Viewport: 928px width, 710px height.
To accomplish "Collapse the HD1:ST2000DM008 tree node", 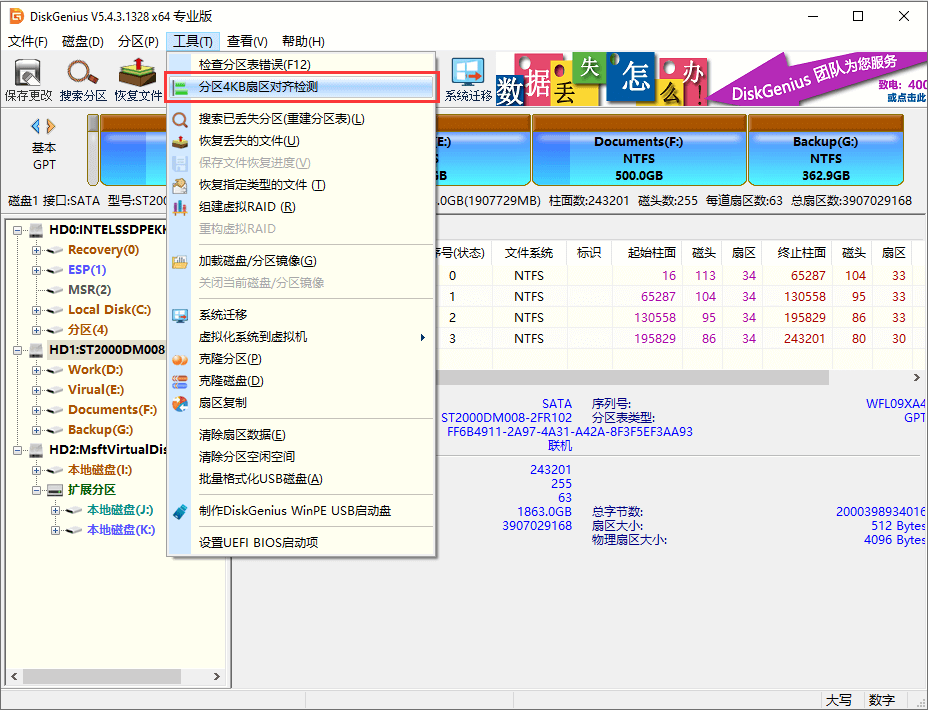I will click(x=18, y=350).
